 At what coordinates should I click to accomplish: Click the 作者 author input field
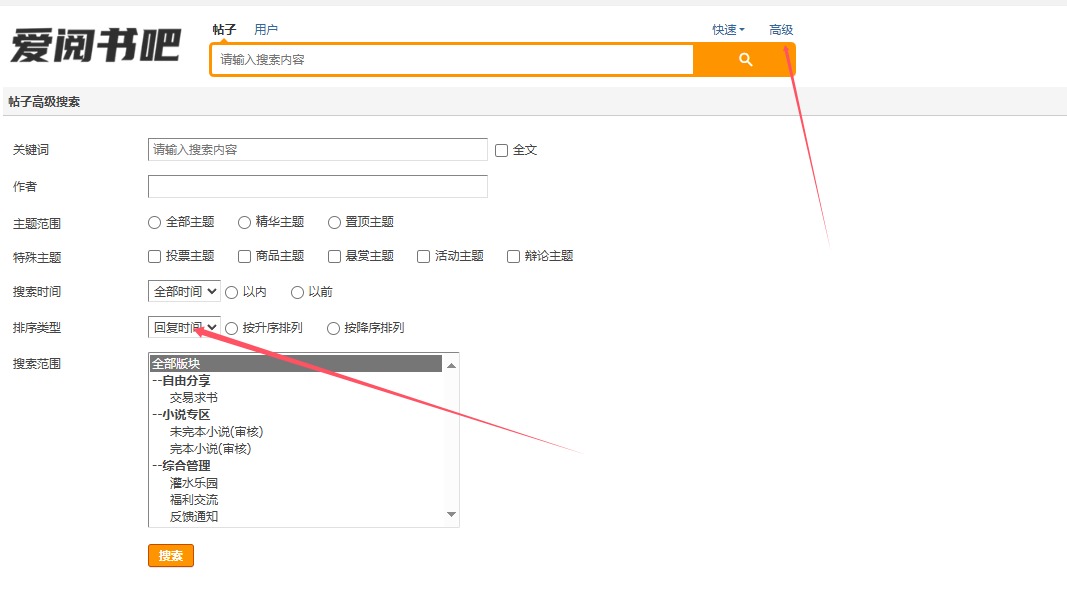(317, 187)
